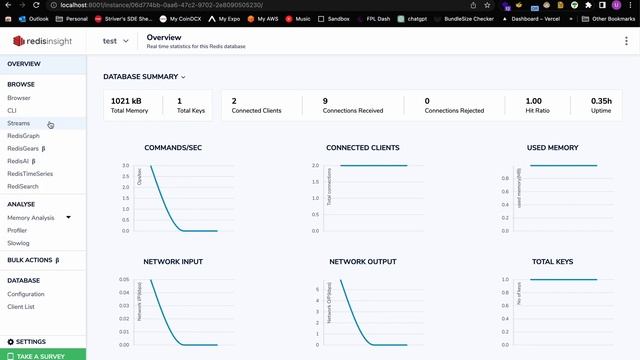This screenshot has width=640, height=360.
Task: Open the Other Bookmarks folder
Action: [609, 19]
